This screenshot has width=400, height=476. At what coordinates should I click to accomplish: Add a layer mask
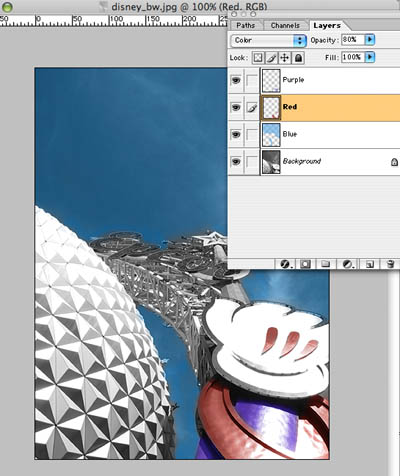(305, 264)
